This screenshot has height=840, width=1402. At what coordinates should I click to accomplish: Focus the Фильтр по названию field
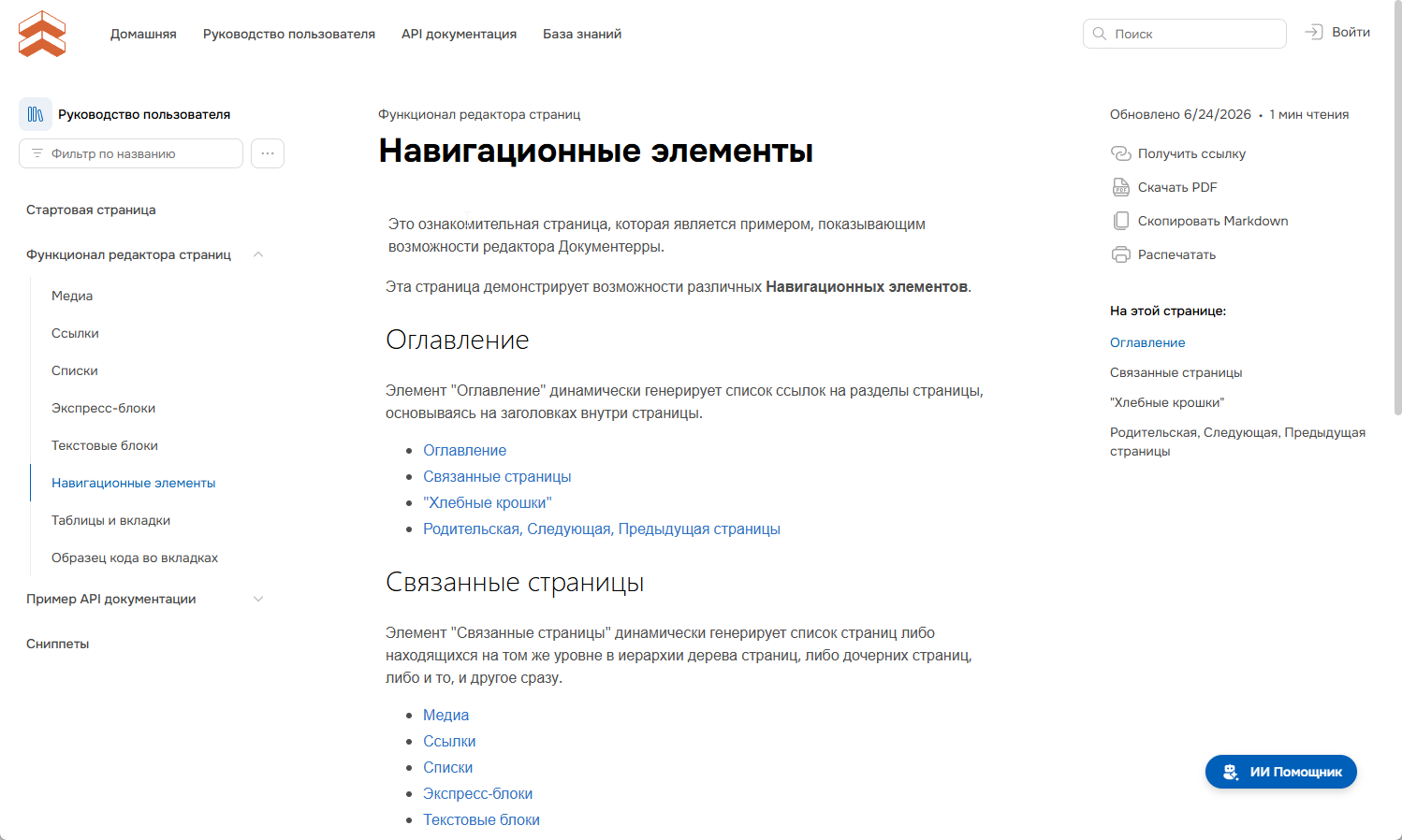[x=131, y=153]
